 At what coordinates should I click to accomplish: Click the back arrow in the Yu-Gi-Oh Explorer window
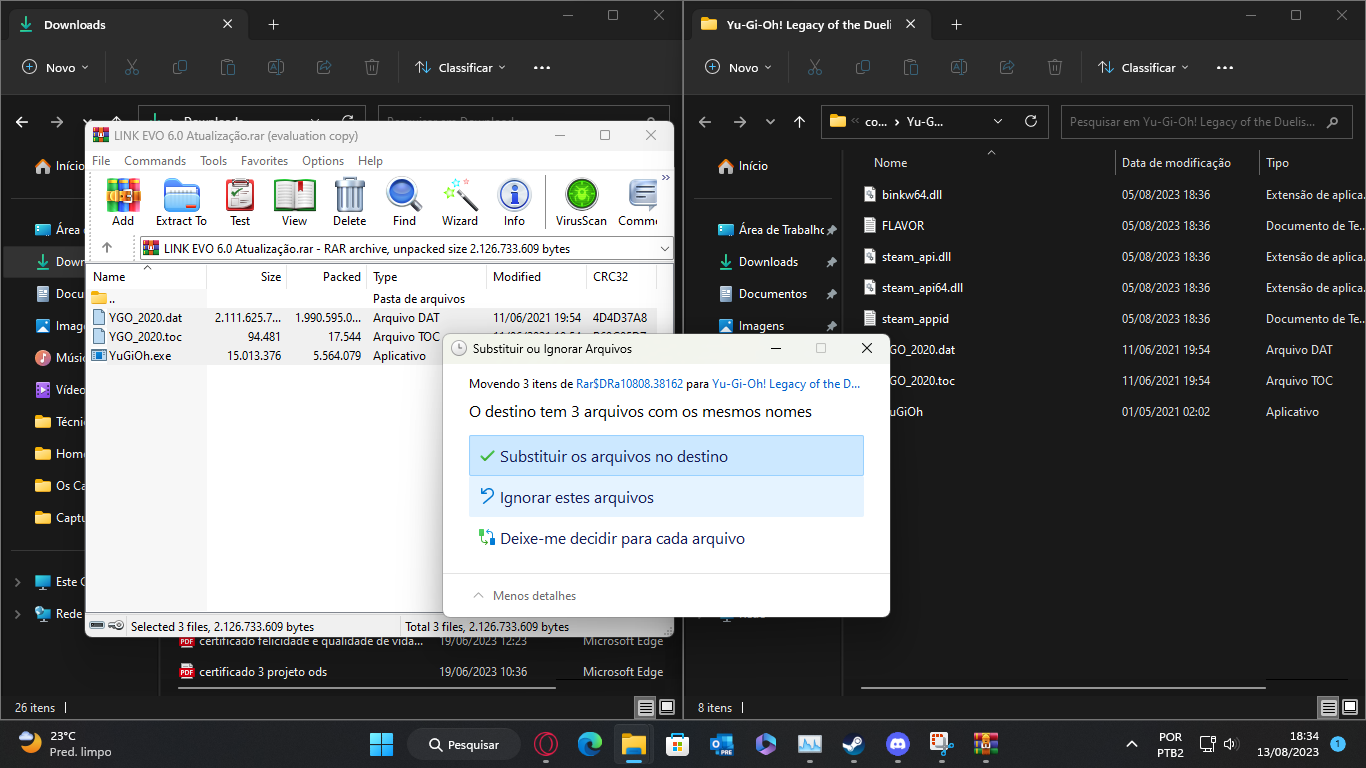pyautogui.click(x=705, y=122)
